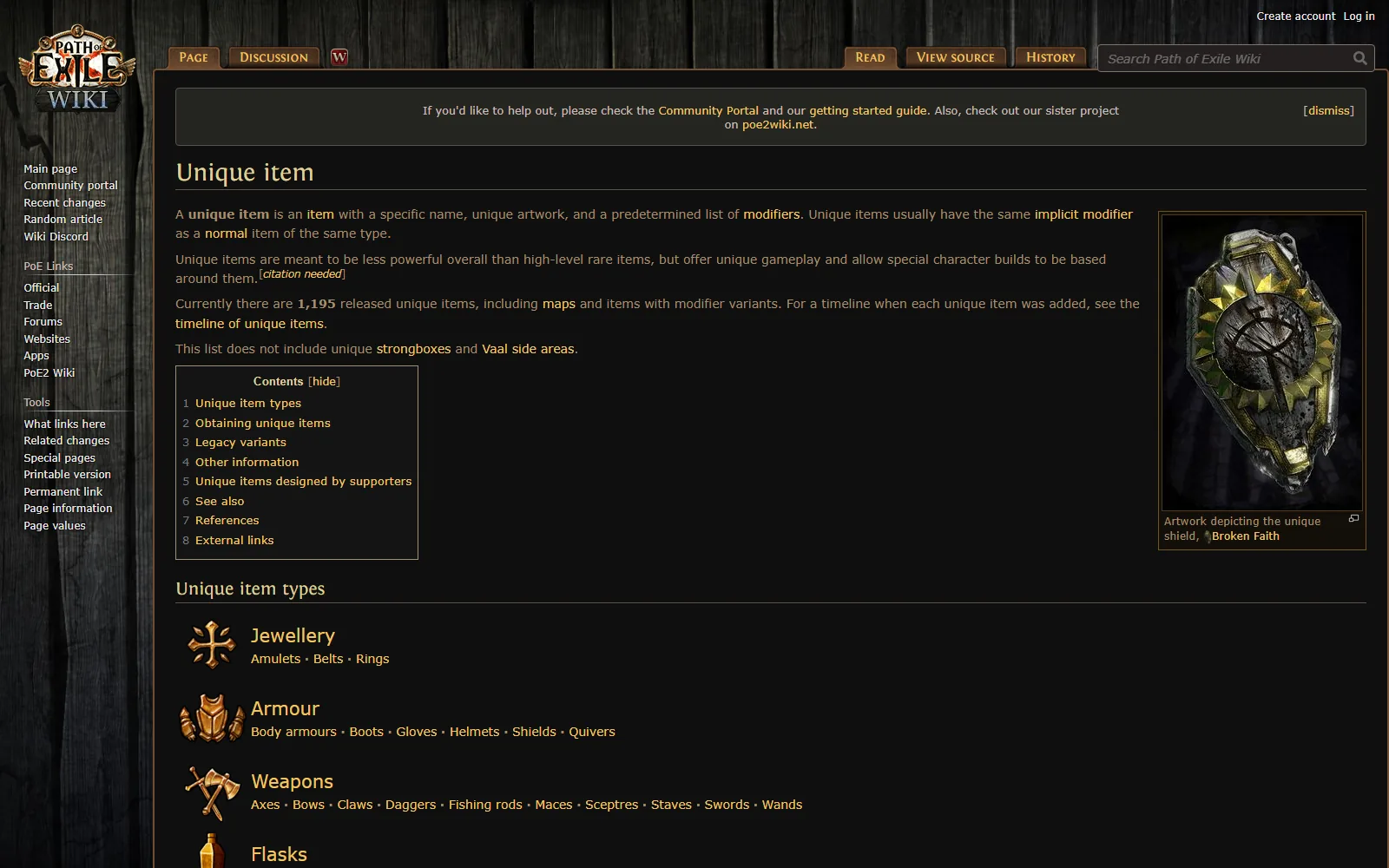Image resolution: width=1389 pixels, height=868 pixels.
Task: Dismiss the site notice banner
Action: (x=1328, y=110)
